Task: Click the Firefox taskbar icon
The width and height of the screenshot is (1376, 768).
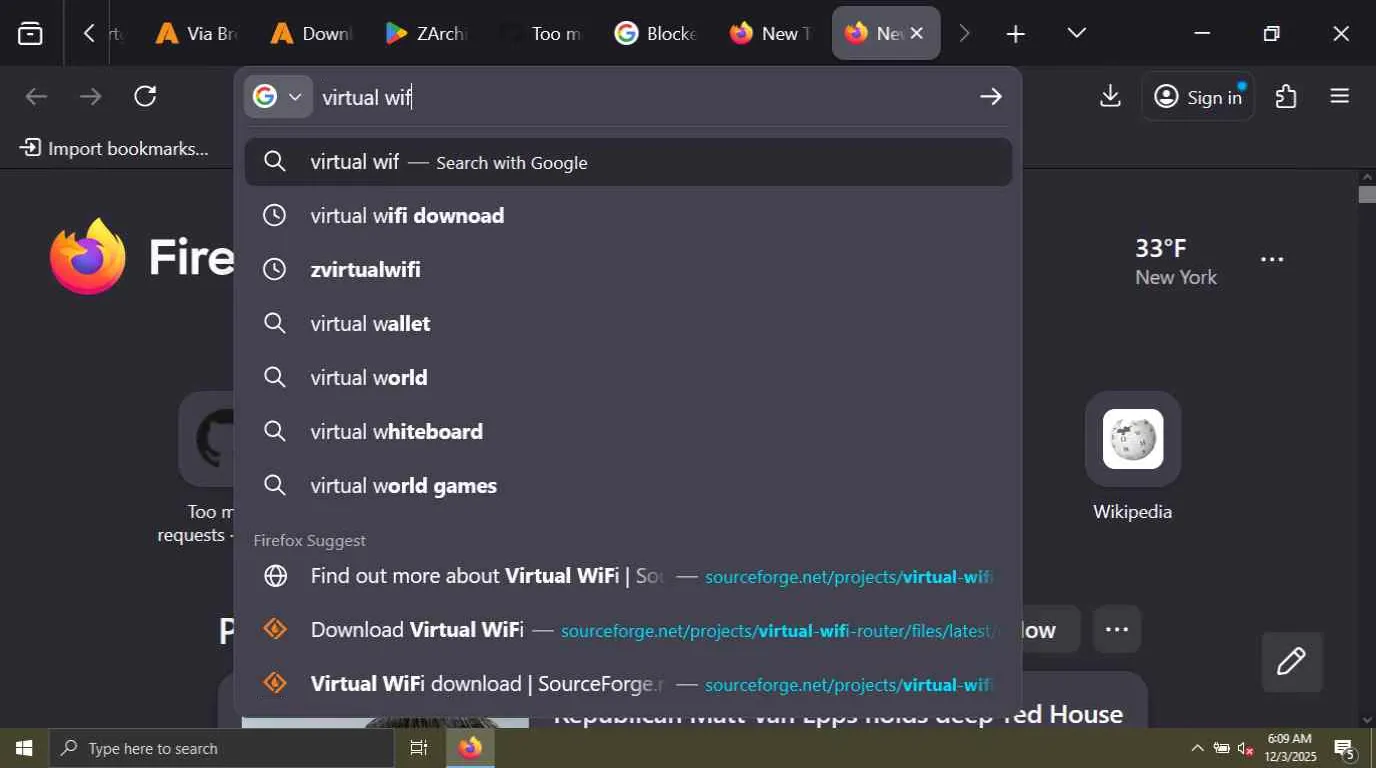Action: (x=470, y=748)
